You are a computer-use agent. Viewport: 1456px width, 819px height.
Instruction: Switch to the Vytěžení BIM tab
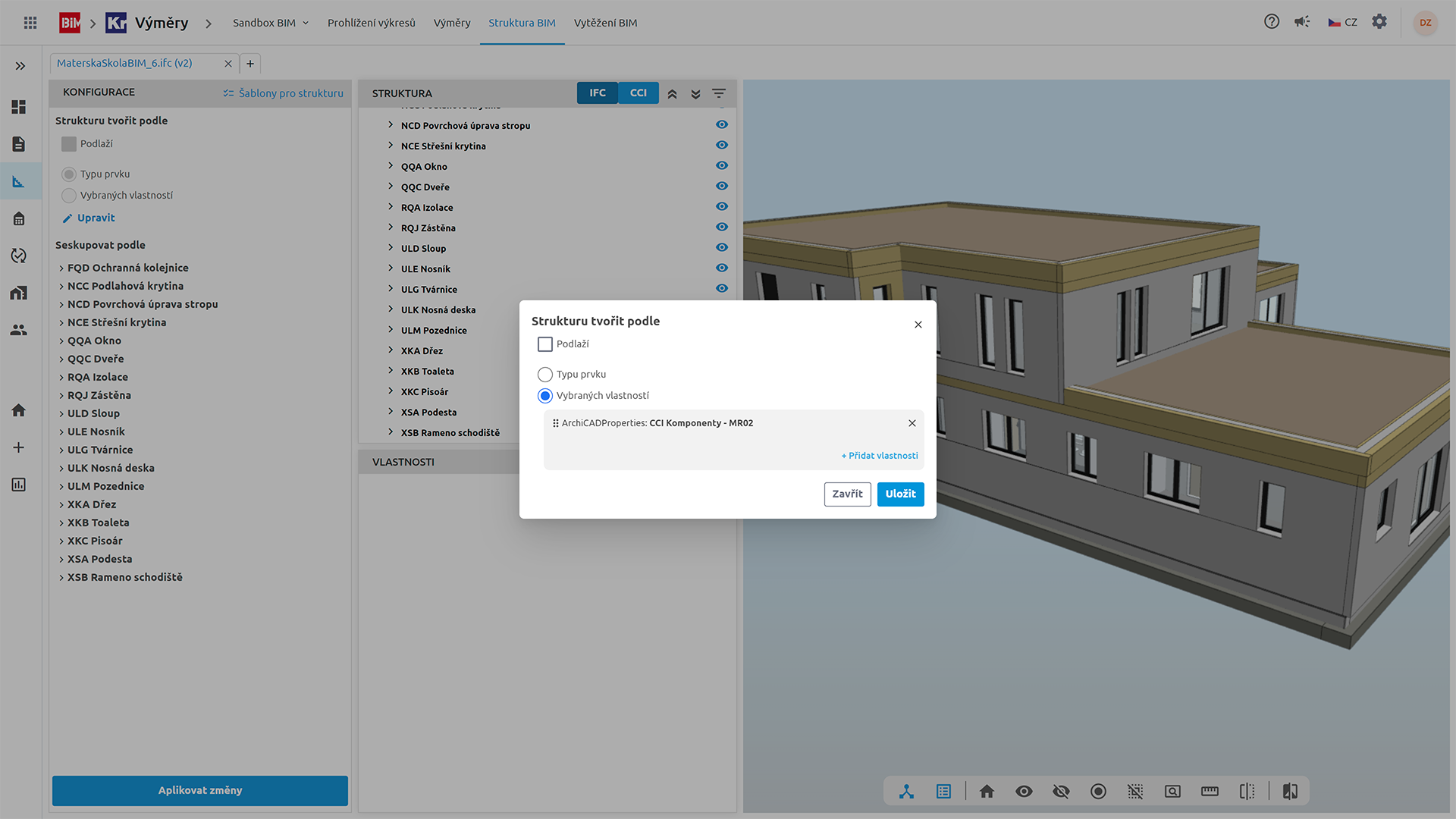coord(605,23)
